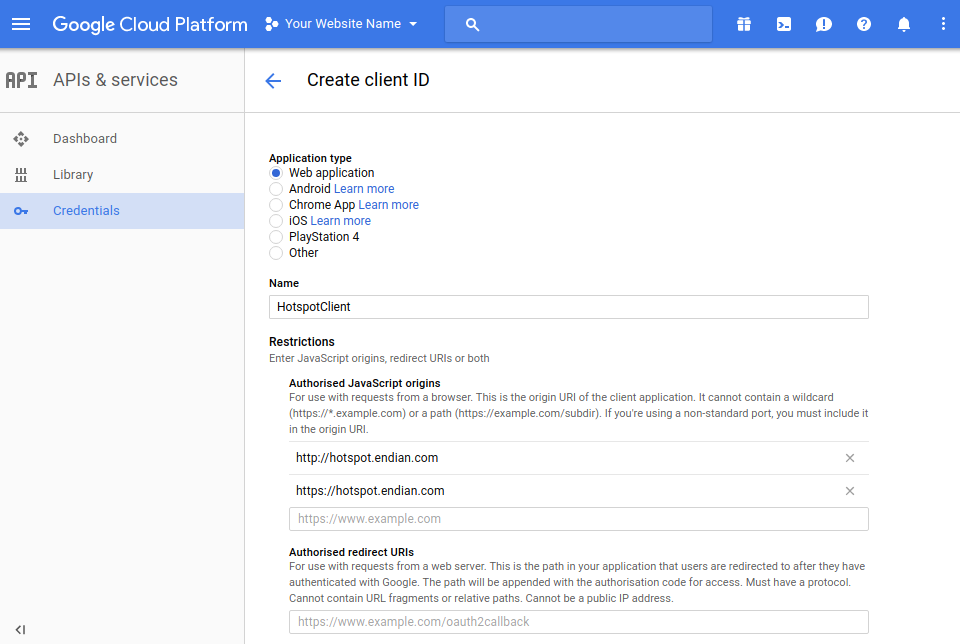
Task: Open Android Learn more link
Action: point(364,189)
